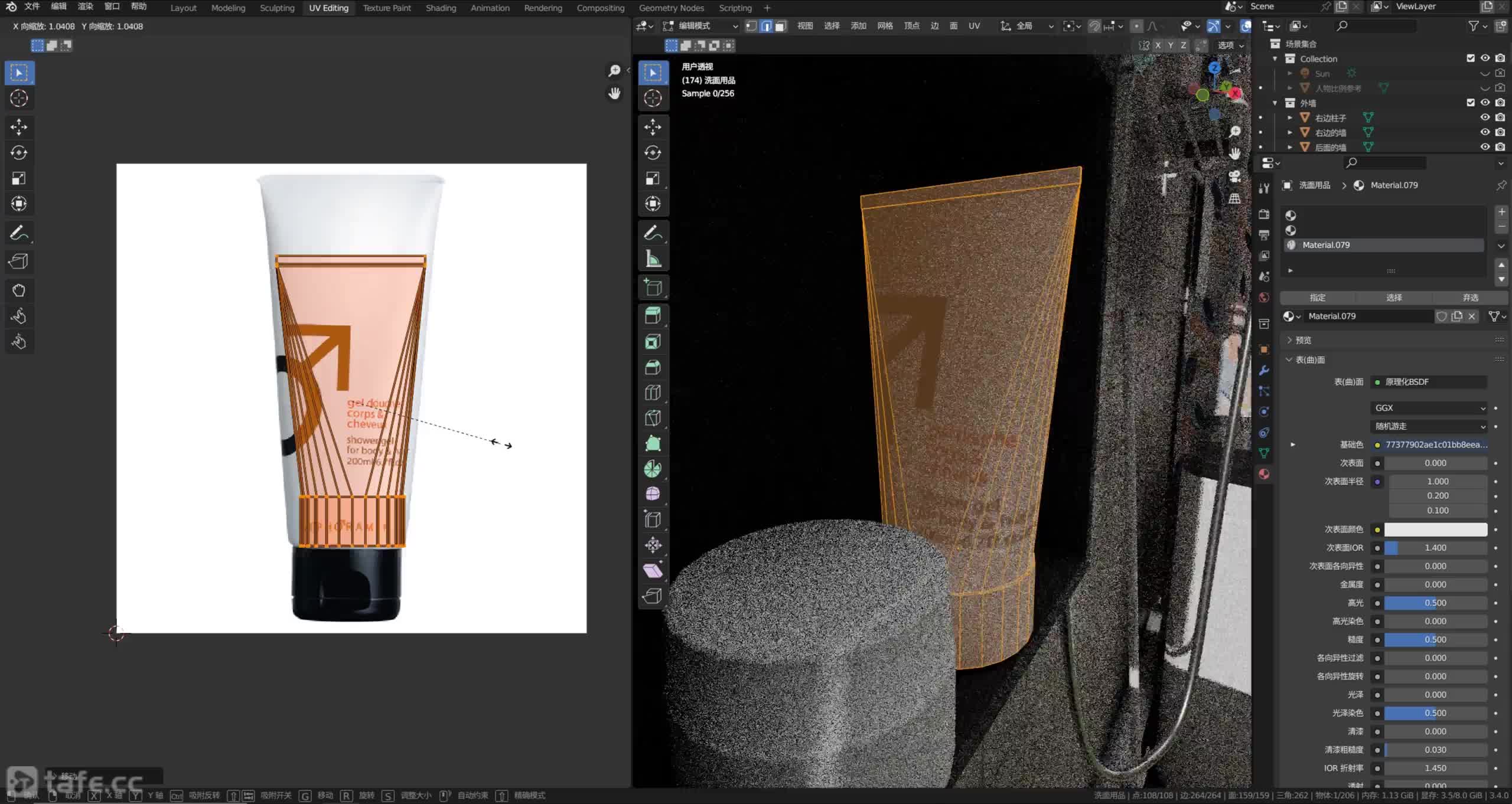
Task: Click the 原理化BSDF surface shader button
Action: pos(1428,382)
